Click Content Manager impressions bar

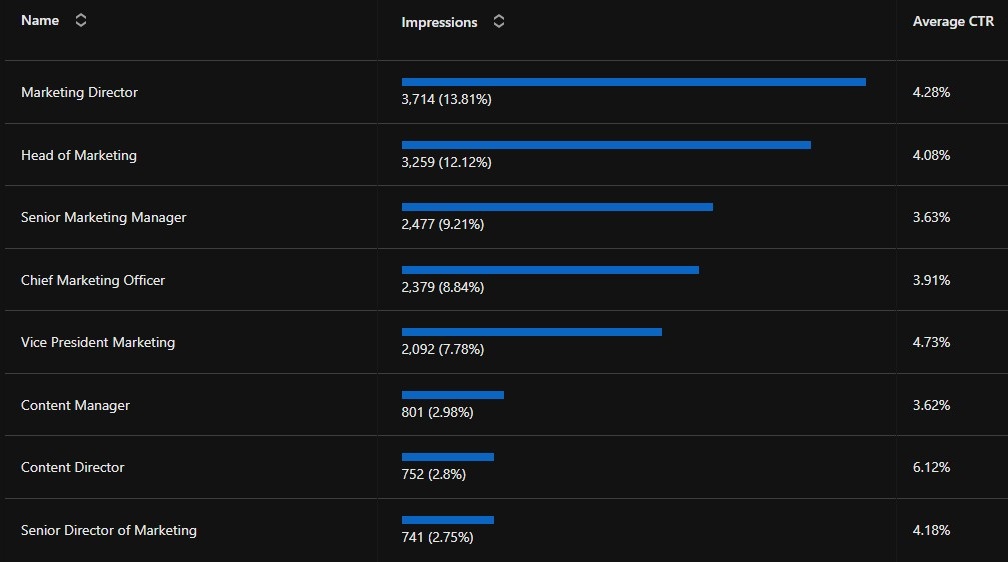tap(452, 395)
